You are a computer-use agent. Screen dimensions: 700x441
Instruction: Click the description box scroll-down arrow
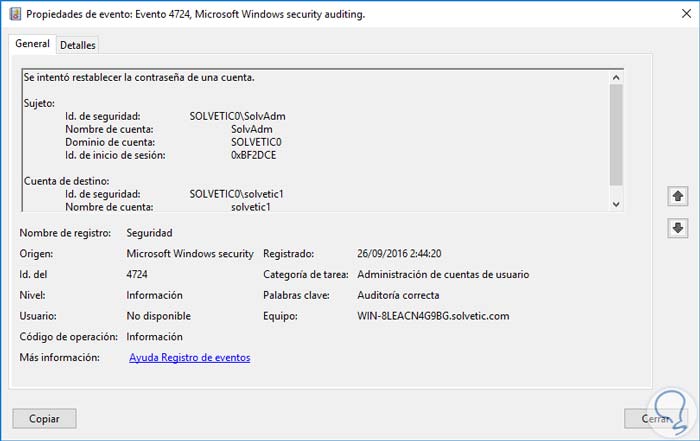(x=616, y=203)
